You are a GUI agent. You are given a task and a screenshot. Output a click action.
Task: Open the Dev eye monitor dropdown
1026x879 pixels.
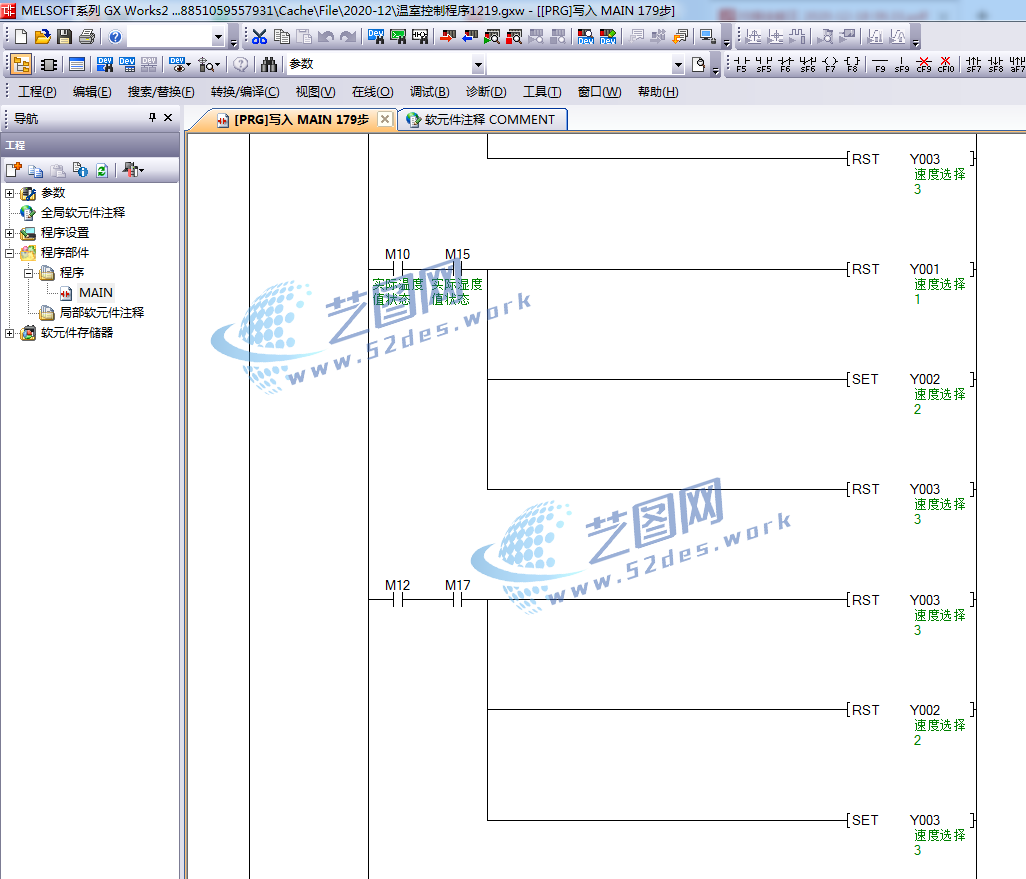click(179, 64)
